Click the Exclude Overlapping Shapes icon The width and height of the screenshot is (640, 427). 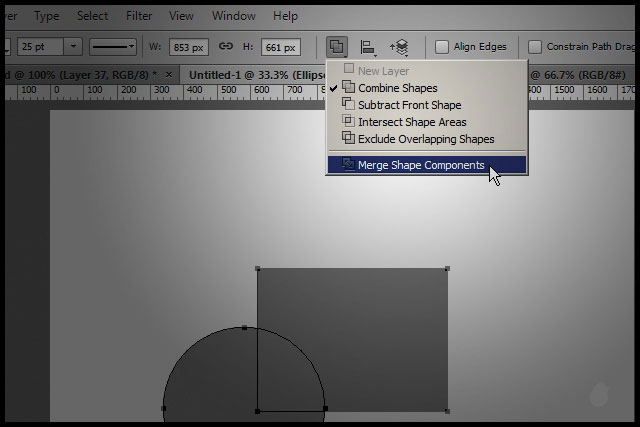click(348, 139)
